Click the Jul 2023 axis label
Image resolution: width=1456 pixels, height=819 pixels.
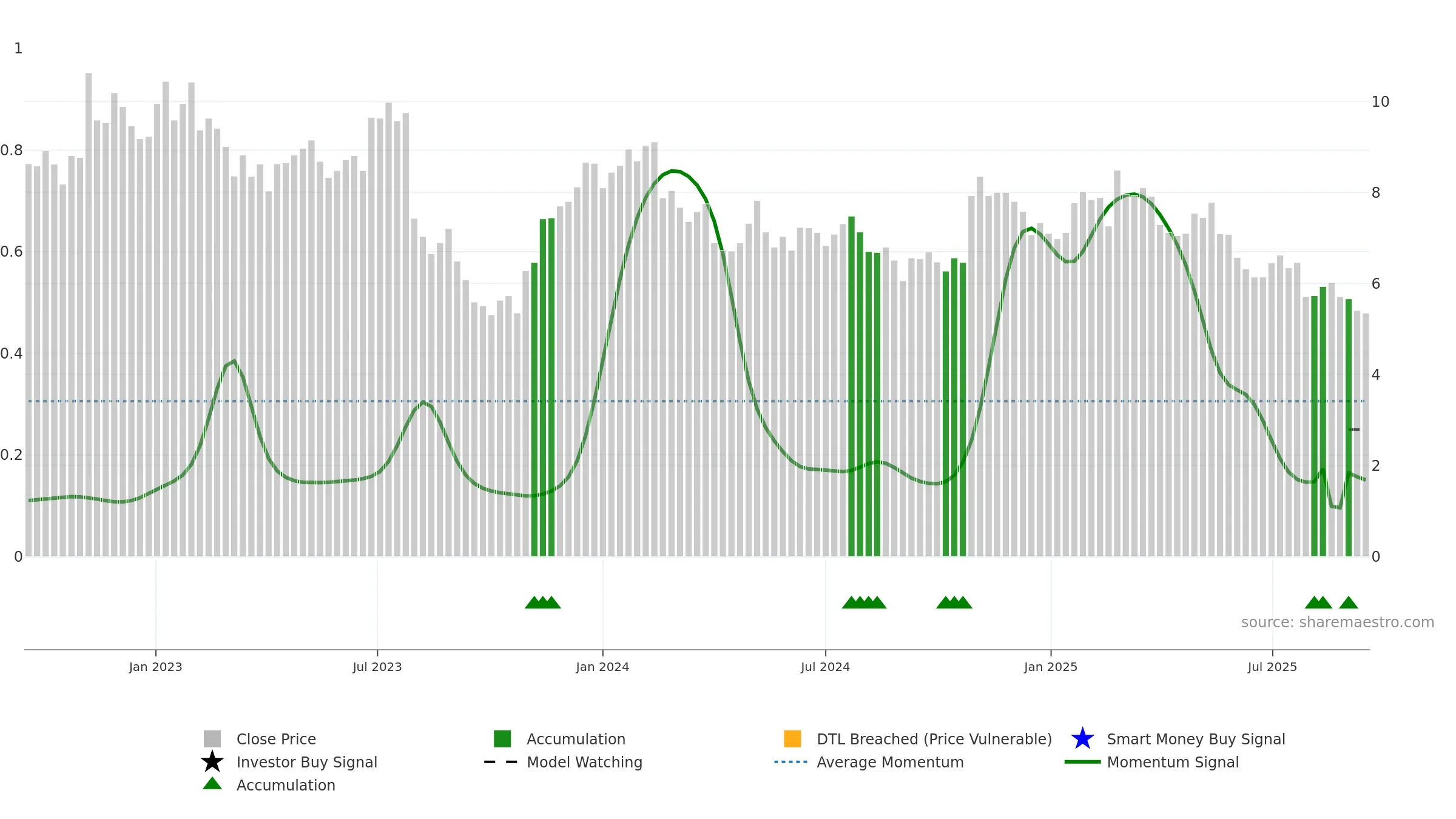(x=377, y=667)
